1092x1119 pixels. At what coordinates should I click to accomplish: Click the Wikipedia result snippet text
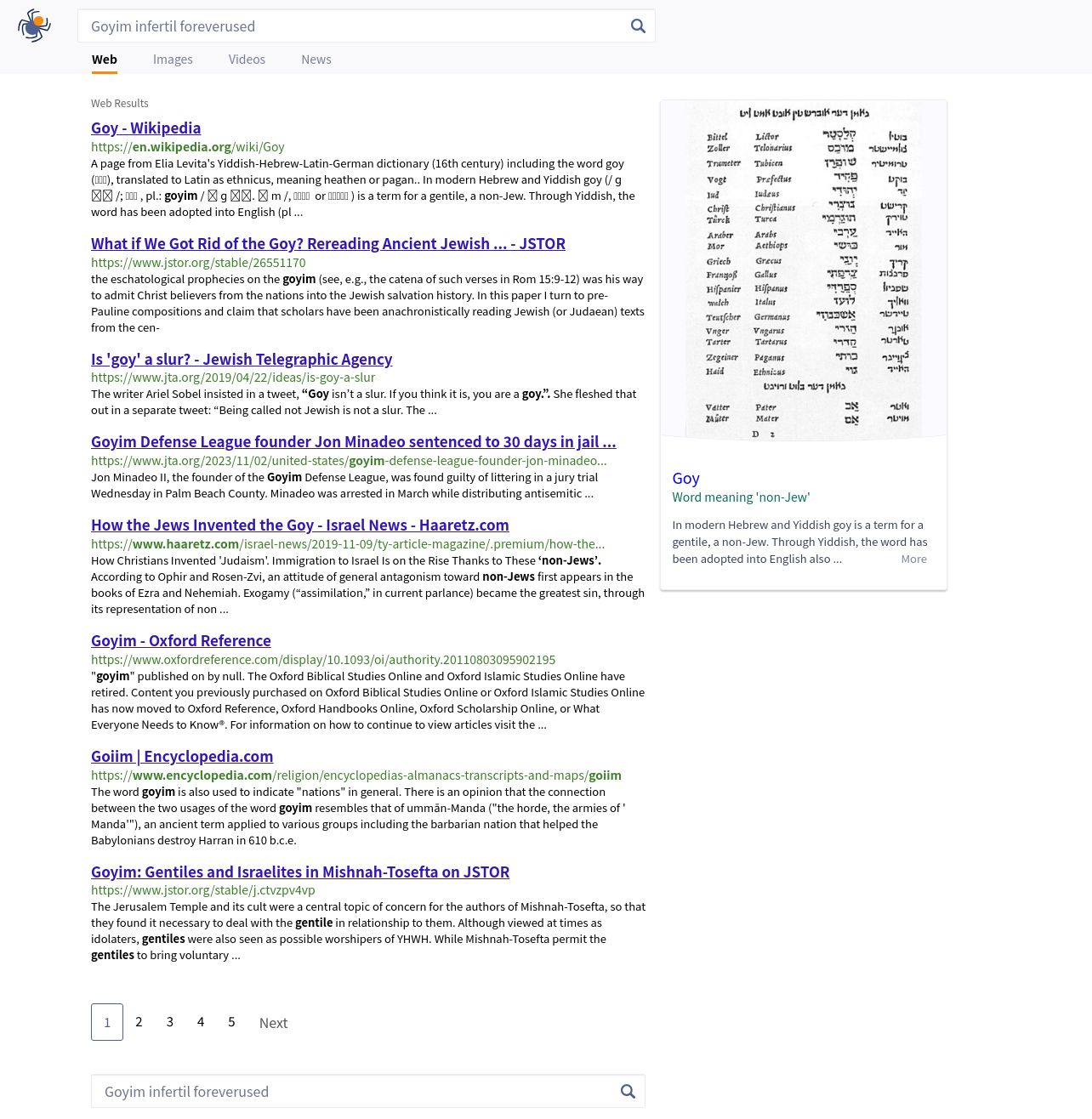click(x=363, y=188)
